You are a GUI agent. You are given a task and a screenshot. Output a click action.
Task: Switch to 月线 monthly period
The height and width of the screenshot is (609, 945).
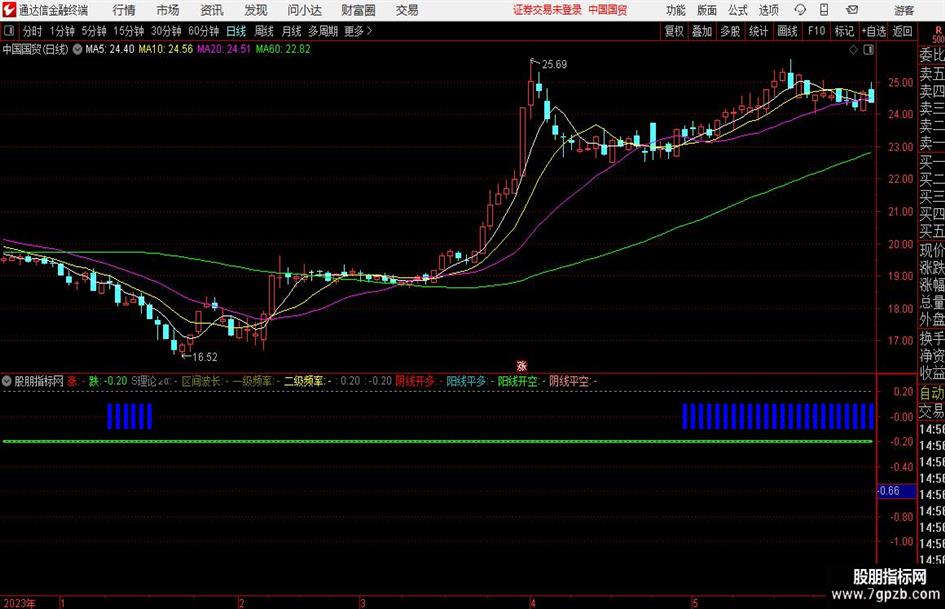291,31
